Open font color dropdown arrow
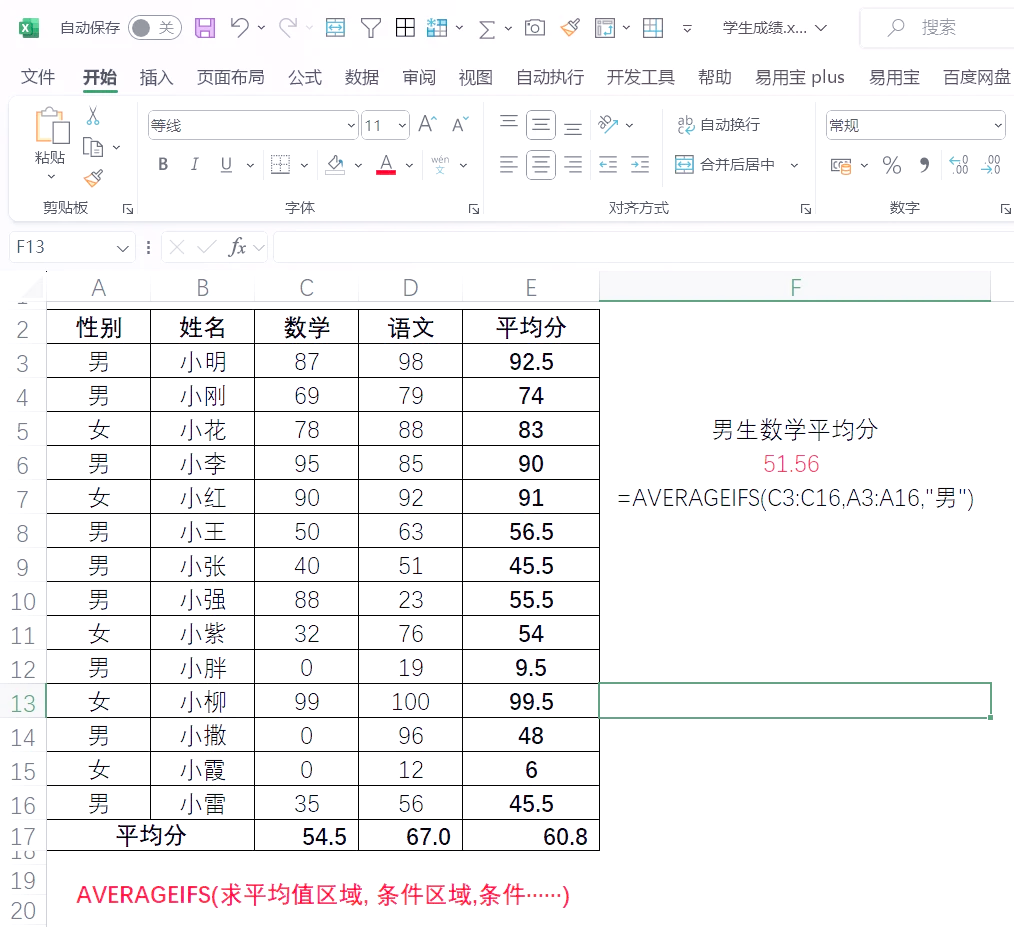Viewport: 1014px width, 927px height. pyautogui.click(x=409, y=166)
